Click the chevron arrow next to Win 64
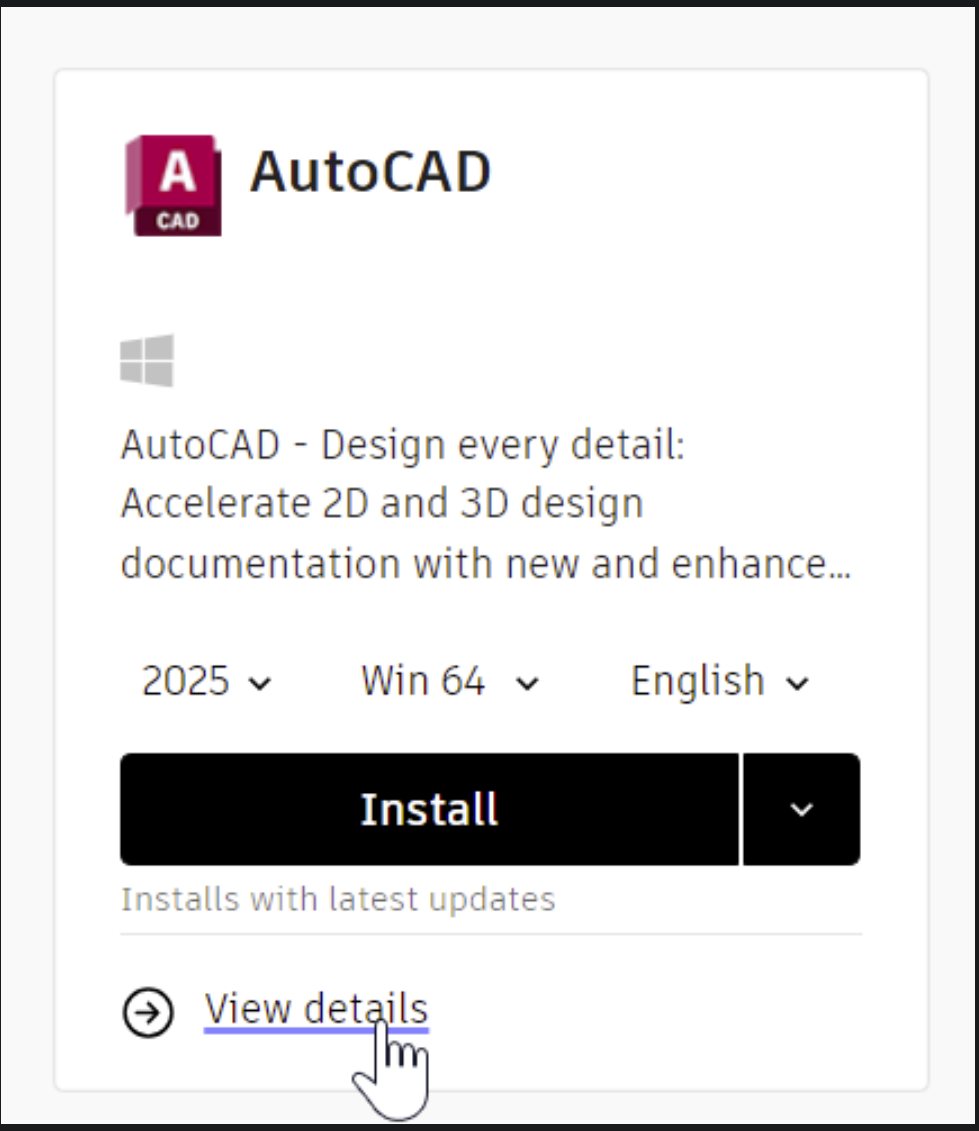 (x=527, y=684)
